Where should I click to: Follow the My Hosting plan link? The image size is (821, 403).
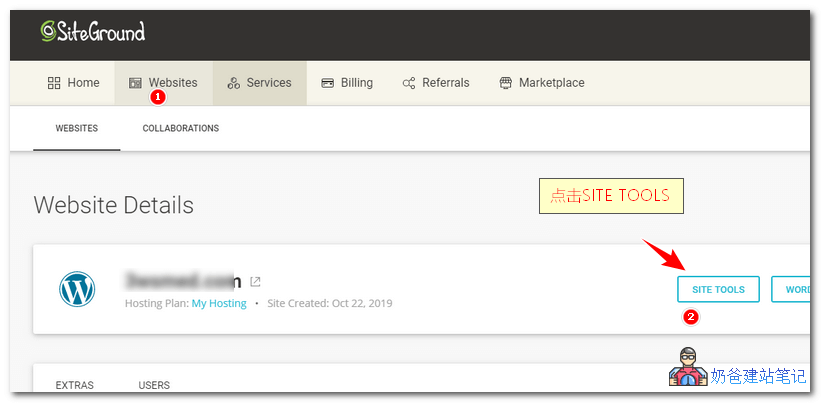tap(219, 303)
